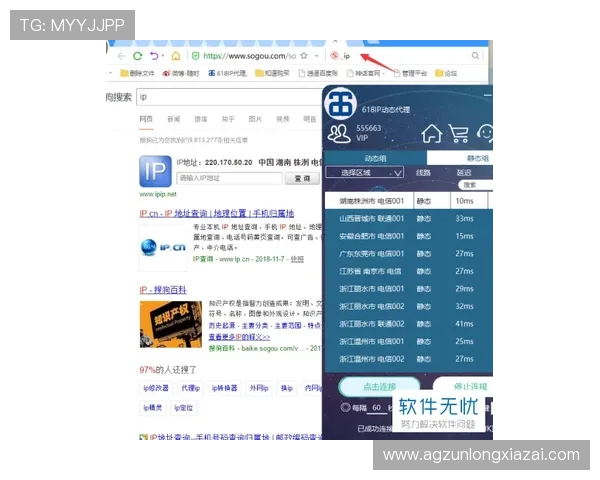Open the www.ipip.net link
Viewport: 600px width, 480px height.
(158, 194)
